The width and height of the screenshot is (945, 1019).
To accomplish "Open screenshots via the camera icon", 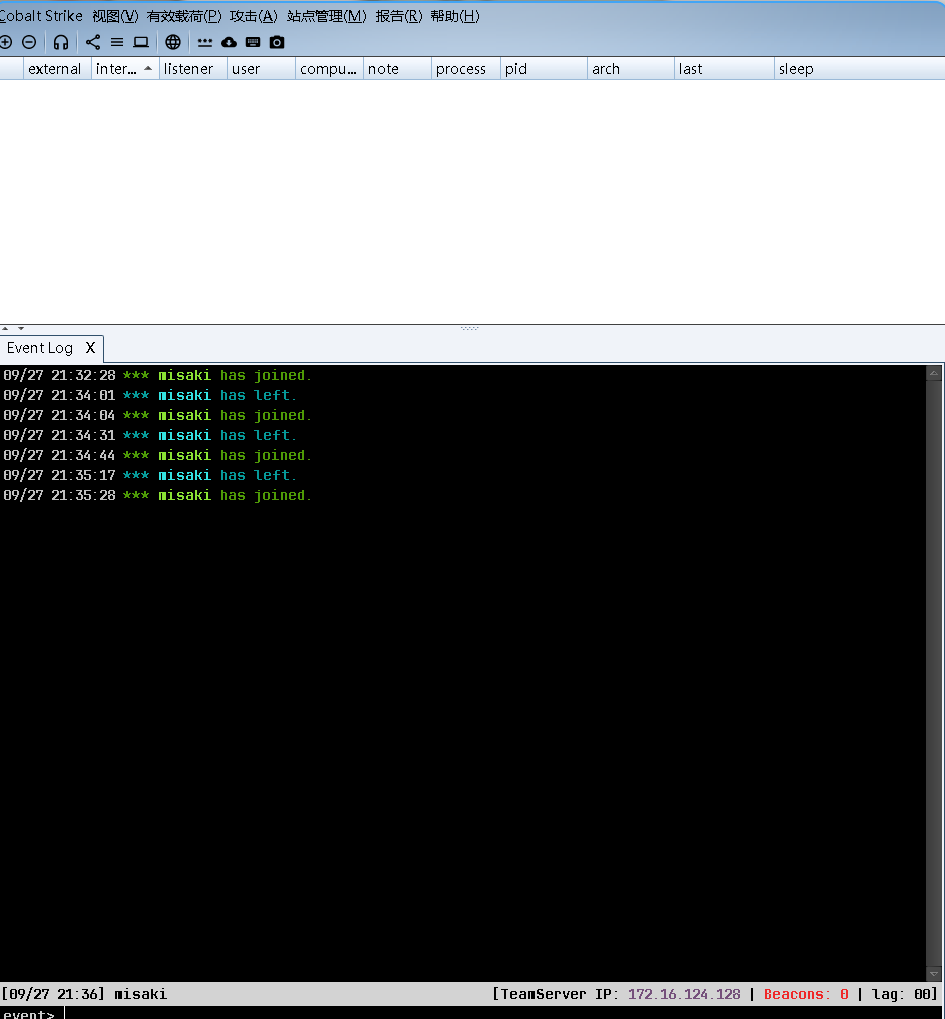I will 277,42.
